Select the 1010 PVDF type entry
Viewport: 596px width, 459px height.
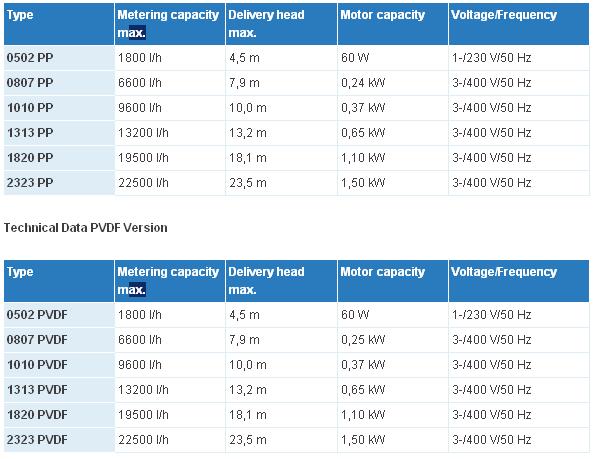(x=59, y=365)
